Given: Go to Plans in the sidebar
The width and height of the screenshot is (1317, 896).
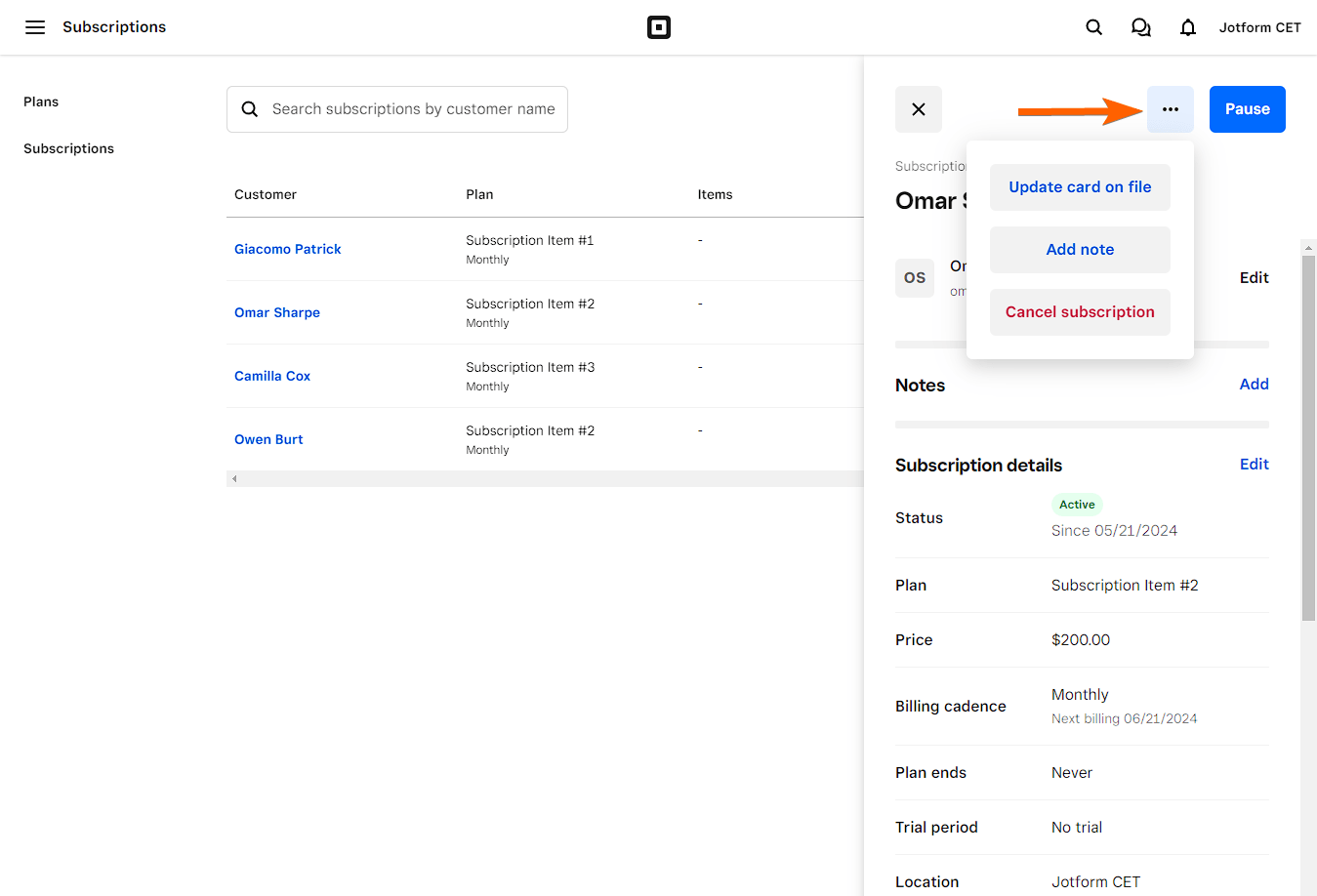Looking at the screenshot, I should coord(41,102).
